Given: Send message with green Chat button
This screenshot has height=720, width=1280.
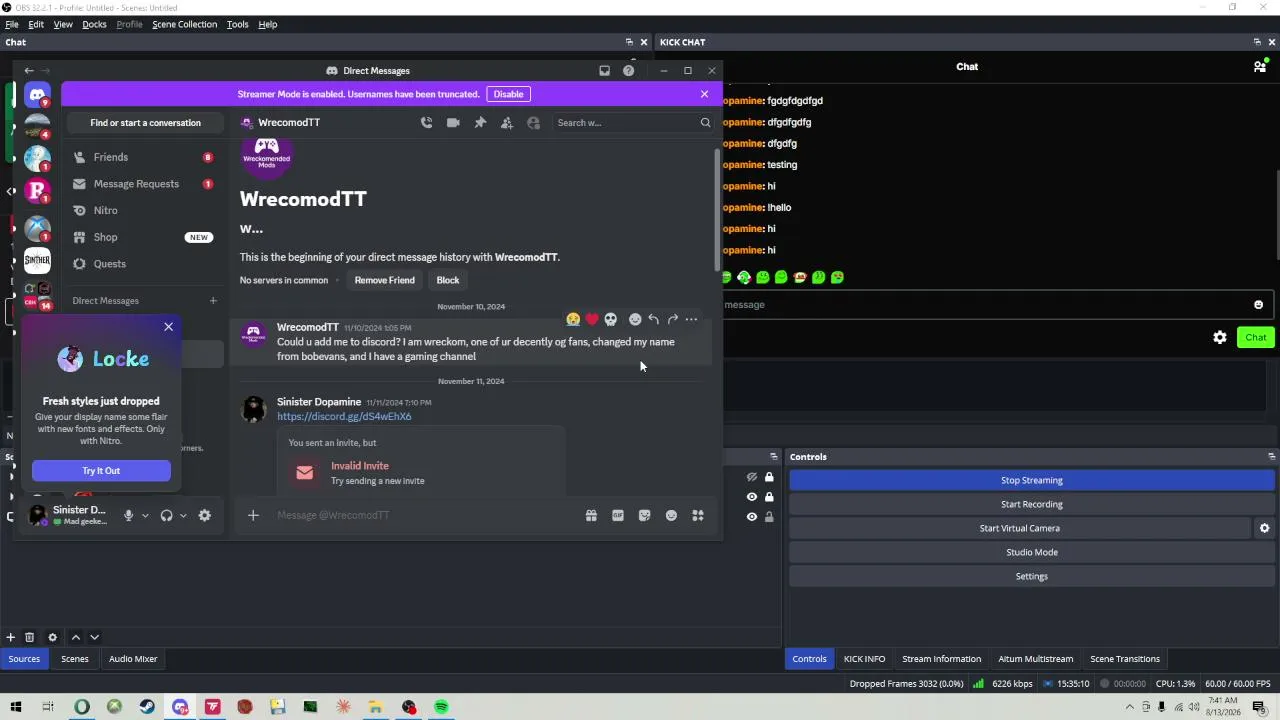Looking at the screenshot, I should [1255, 337].
